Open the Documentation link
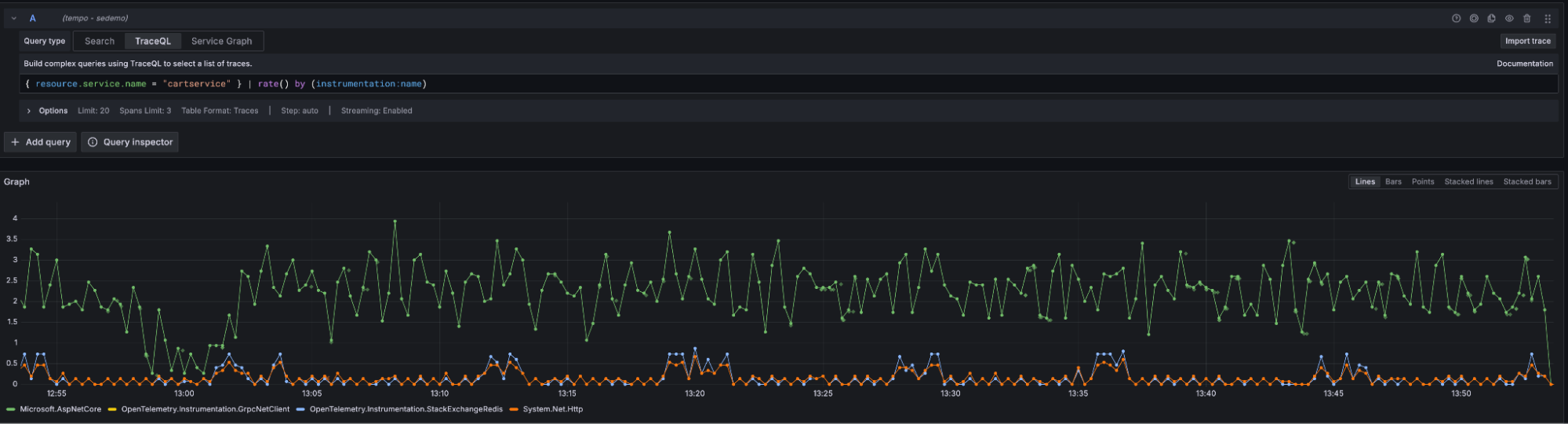The height and width of the screenshot is (424, 1568). [x=1525, y=64]
